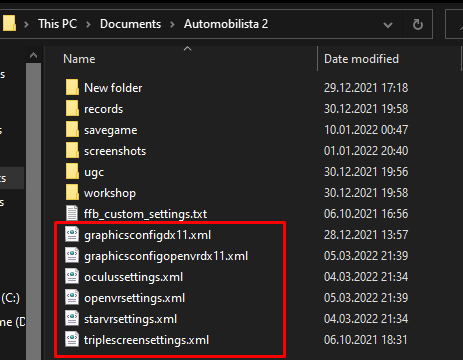The image size is (463, 360).
Task: Click the folder icon in the address bar
Action: point(9,24)
